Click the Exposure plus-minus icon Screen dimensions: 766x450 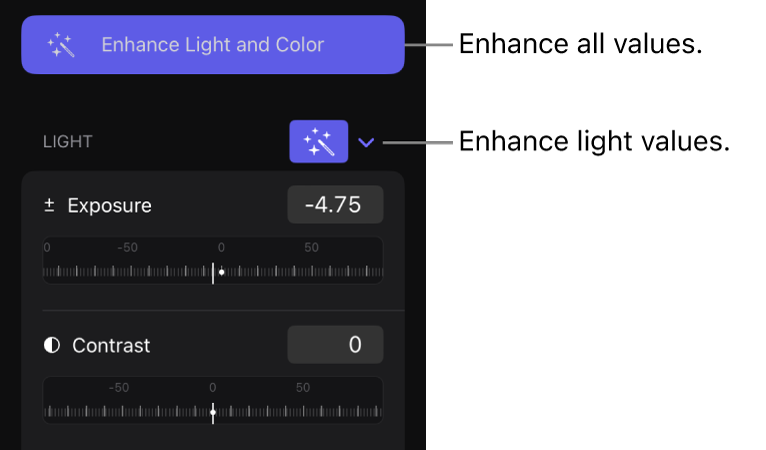pyautogui.click(x=48, y=206)
